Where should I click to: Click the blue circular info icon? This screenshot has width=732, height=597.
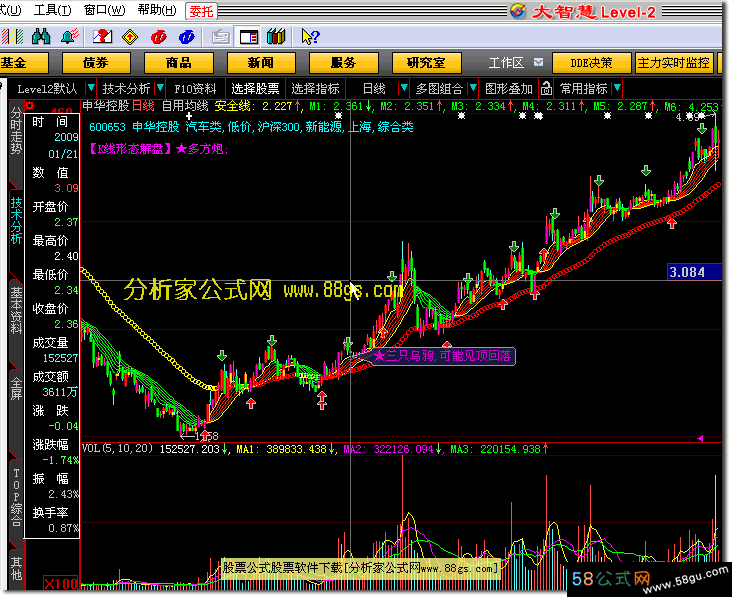coord(187,36)
